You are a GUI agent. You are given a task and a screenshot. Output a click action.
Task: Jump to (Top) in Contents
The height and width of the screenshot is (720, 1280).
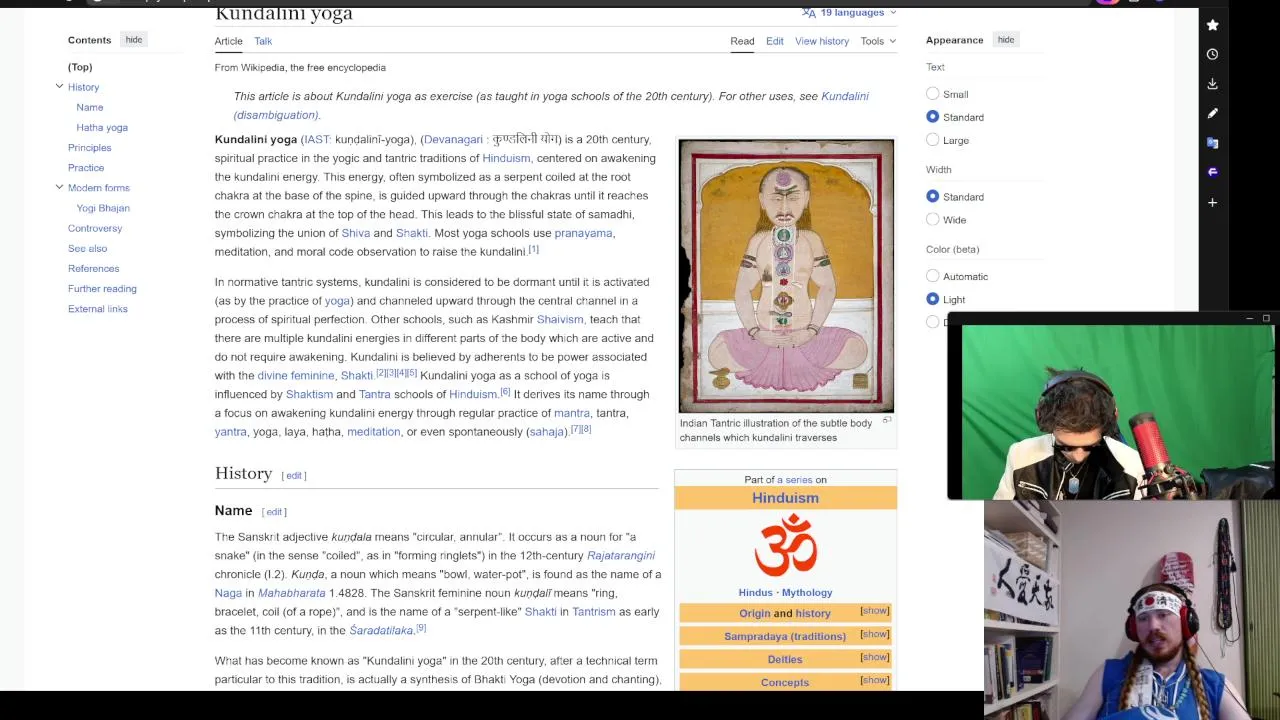pyautogui.click(x=80, y=67)
